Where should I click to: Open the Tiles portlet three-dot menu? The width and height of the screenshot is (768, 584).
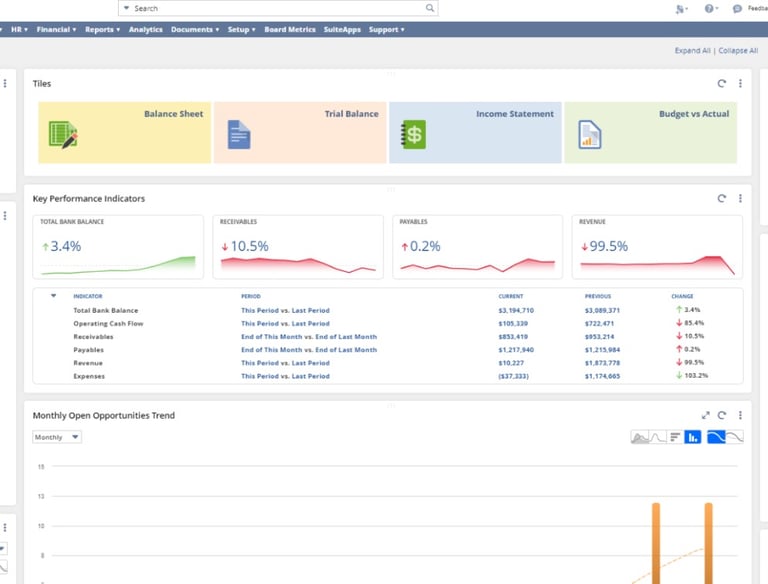pyautogui.click(x=740, y=83)
